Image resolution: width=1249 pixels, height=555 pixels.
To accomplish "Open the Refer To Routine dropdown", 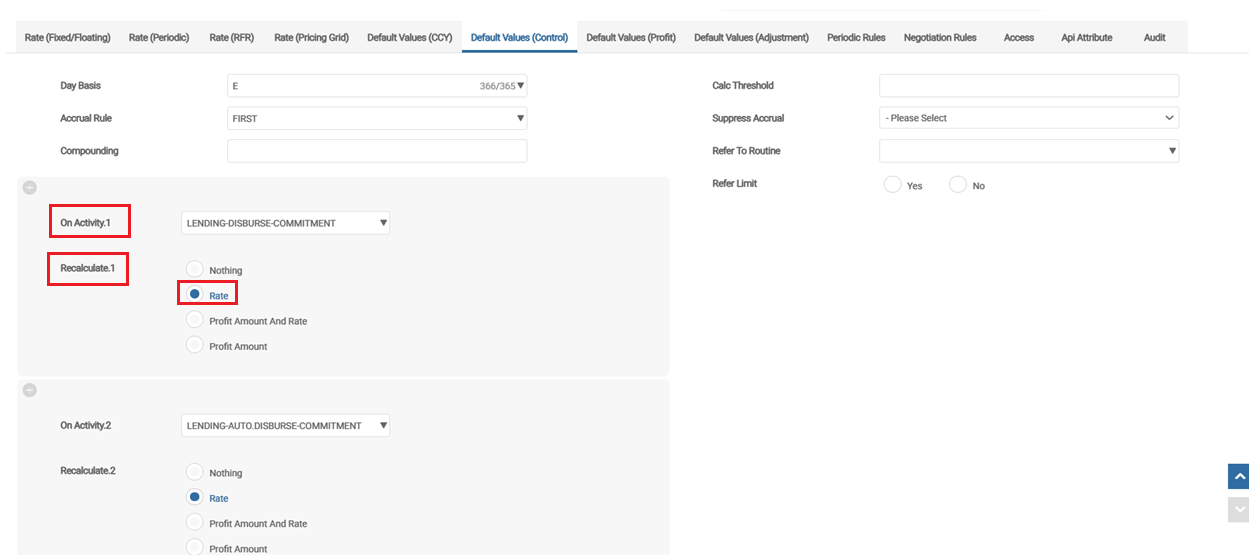I will point(1028,151).
